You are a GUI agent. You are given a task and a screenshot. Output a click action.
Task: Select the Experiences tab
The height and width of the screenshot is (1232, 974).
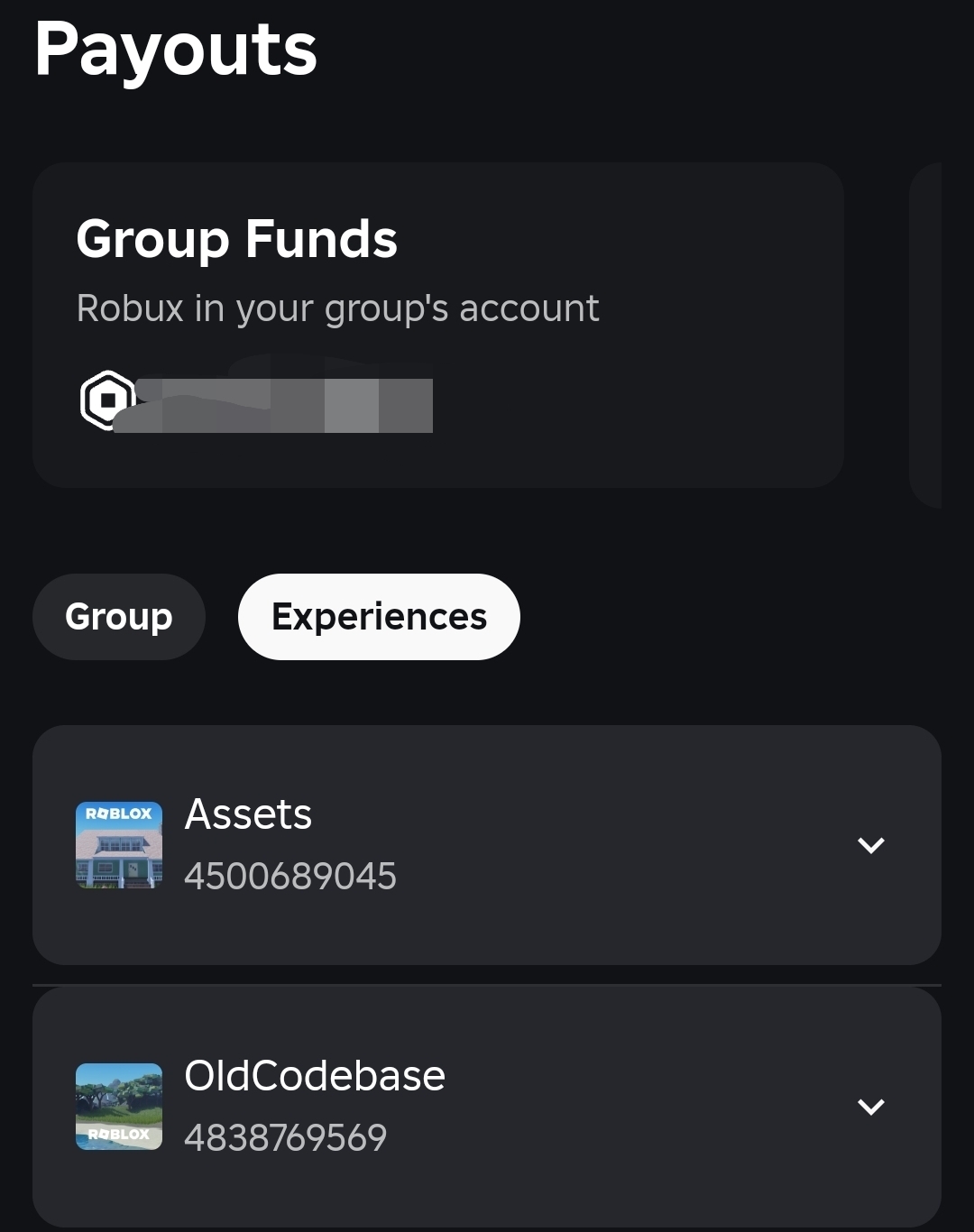[x=379, y=617]
